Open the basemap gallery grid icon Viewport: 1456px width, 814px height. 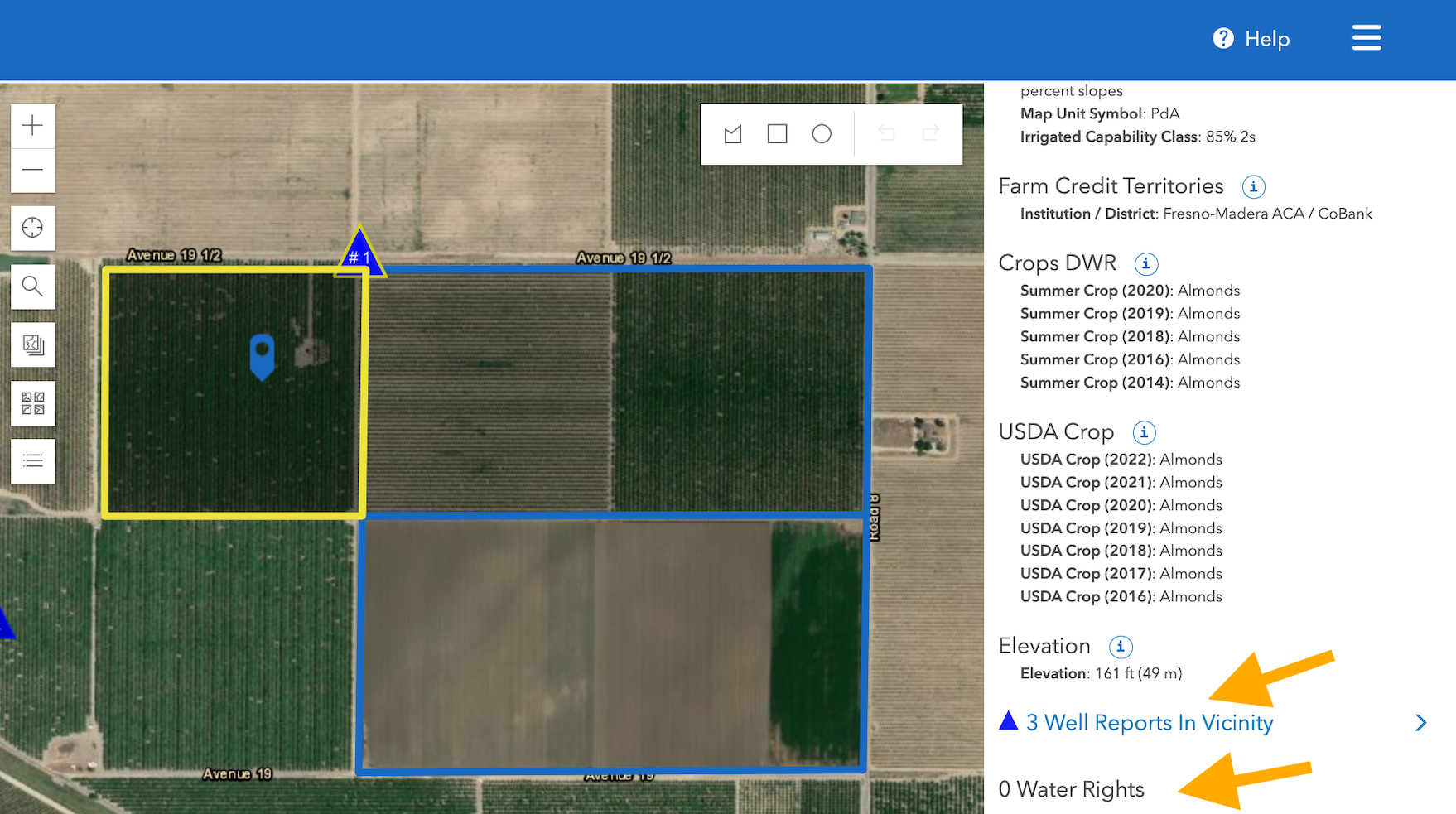coord(33,403)
